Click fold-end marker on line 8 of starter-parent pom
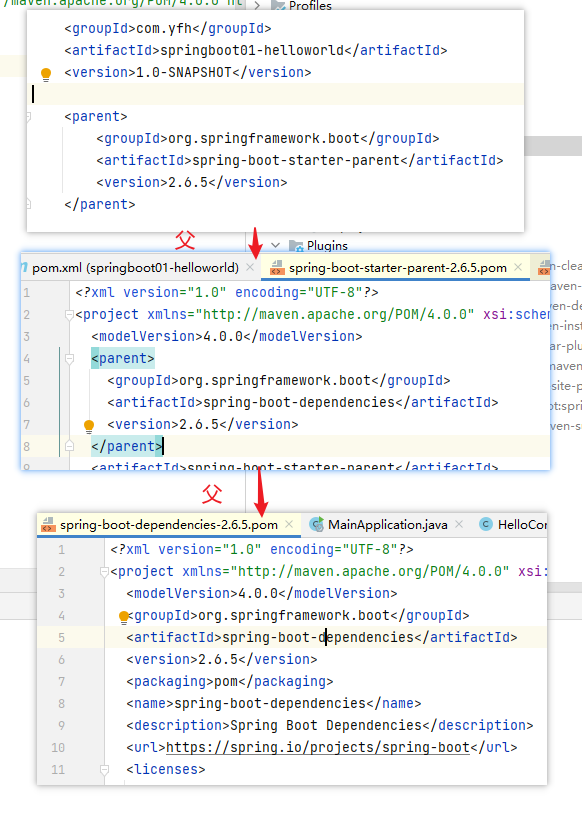The height and width of the screenshot is (821, 582). click(69, 446)
